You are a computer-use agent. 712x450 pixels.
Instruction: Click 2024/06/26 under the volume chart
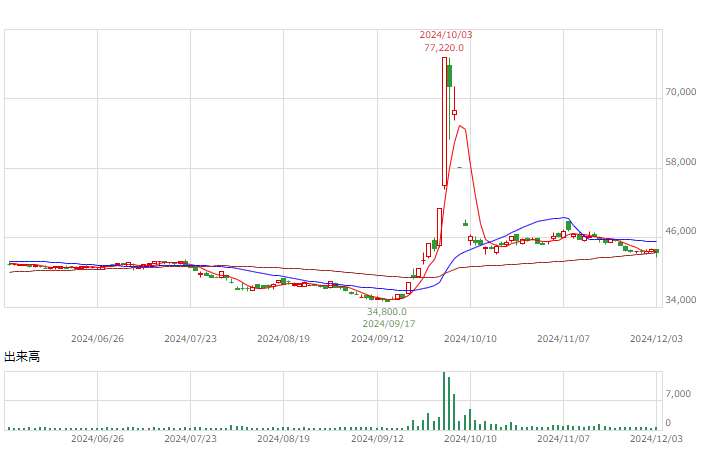97,439
